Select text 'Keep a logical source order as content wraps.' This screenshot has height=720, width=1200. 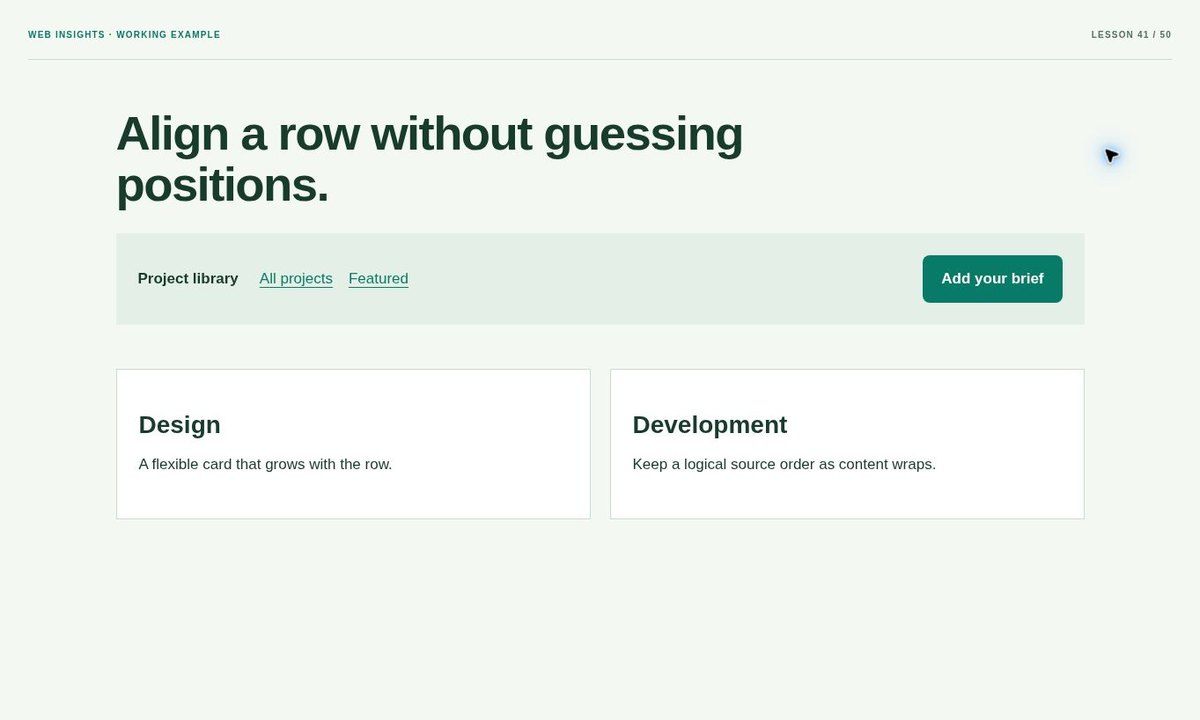pos(784,464)
